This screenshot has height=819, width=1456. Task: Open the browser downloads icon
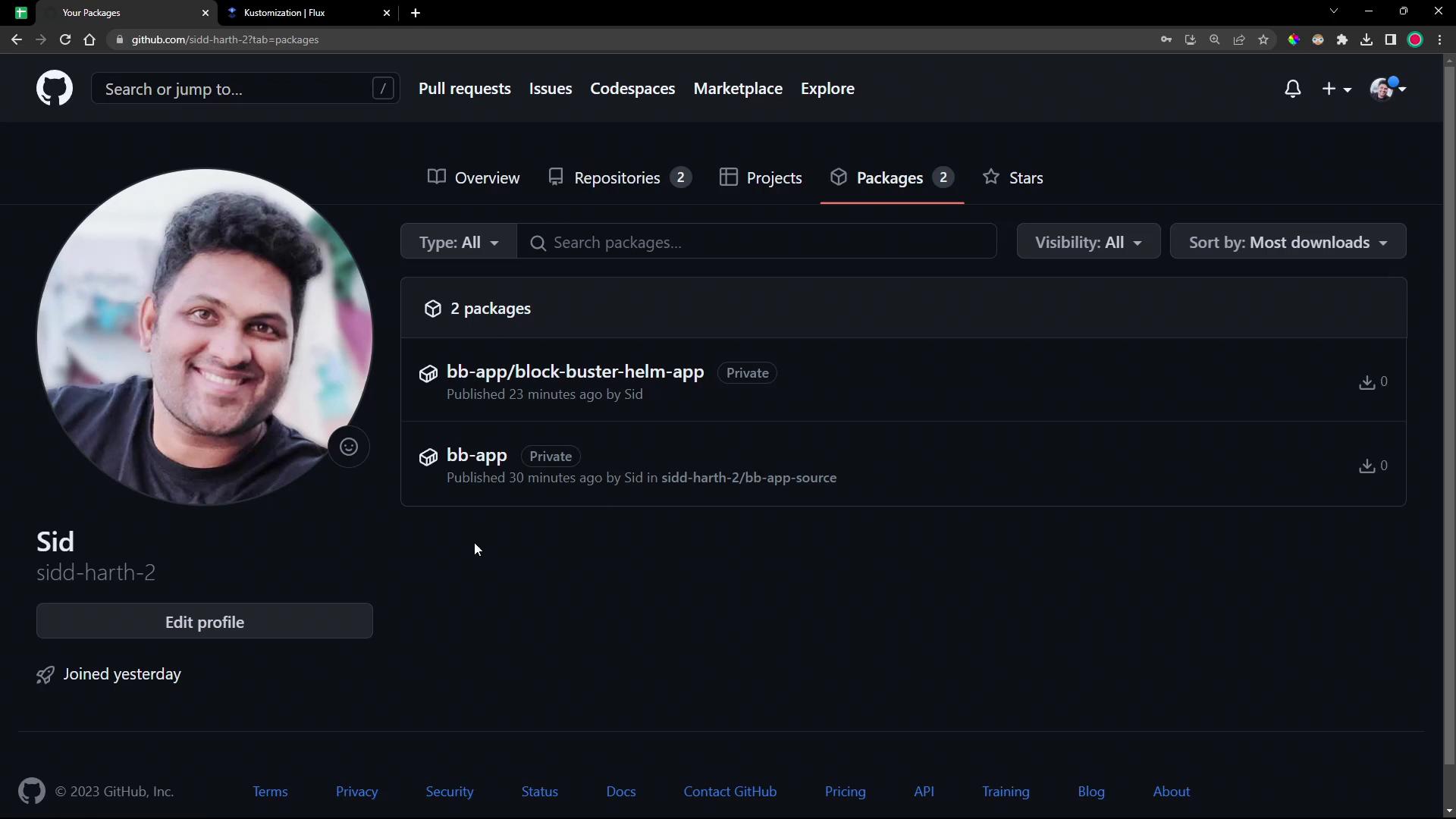click(1367, 39)
